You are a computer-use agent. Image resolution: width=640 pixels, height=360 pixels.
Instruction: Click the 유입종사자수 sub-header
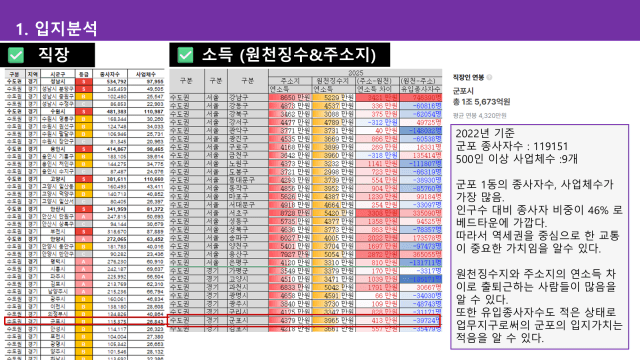[421, 89]
